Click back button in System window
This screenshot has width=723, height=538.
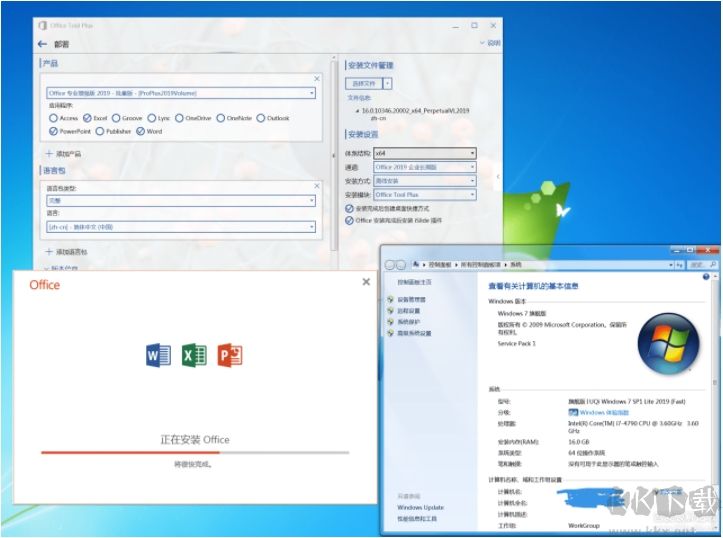[390, 265]
